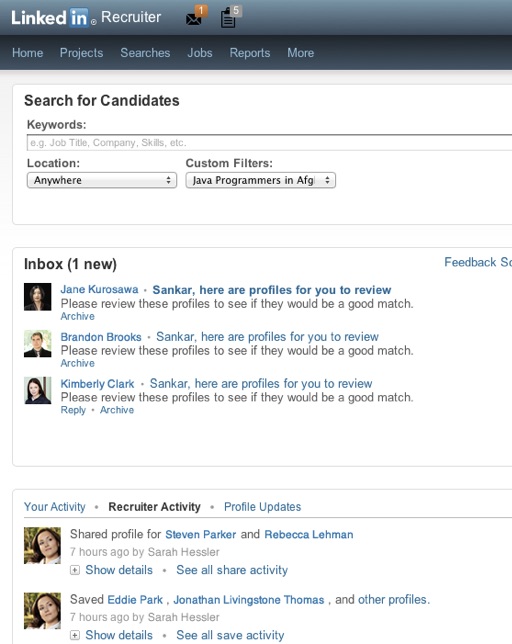Click Show details under Saved profiles

pos(119,635)
